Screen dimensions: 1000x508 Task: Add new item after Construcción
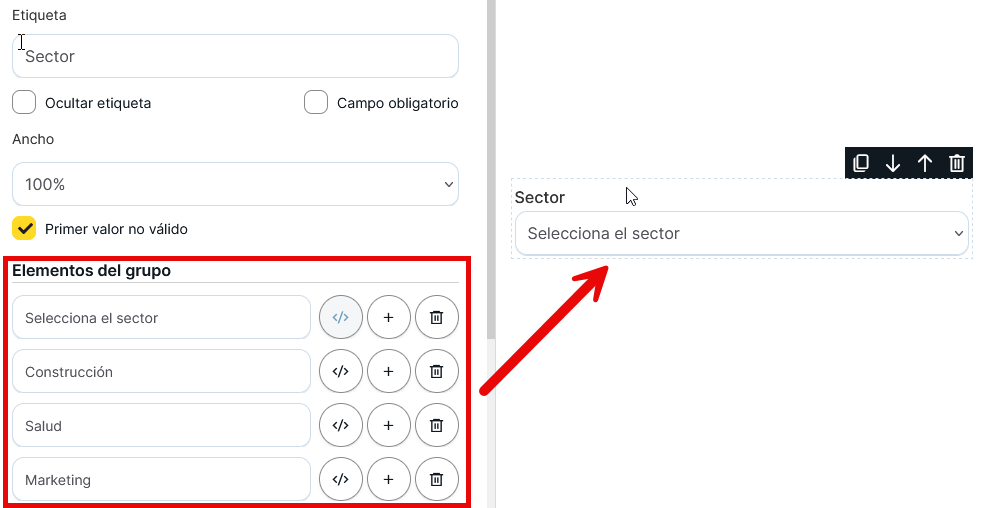(x=388, y=371)
